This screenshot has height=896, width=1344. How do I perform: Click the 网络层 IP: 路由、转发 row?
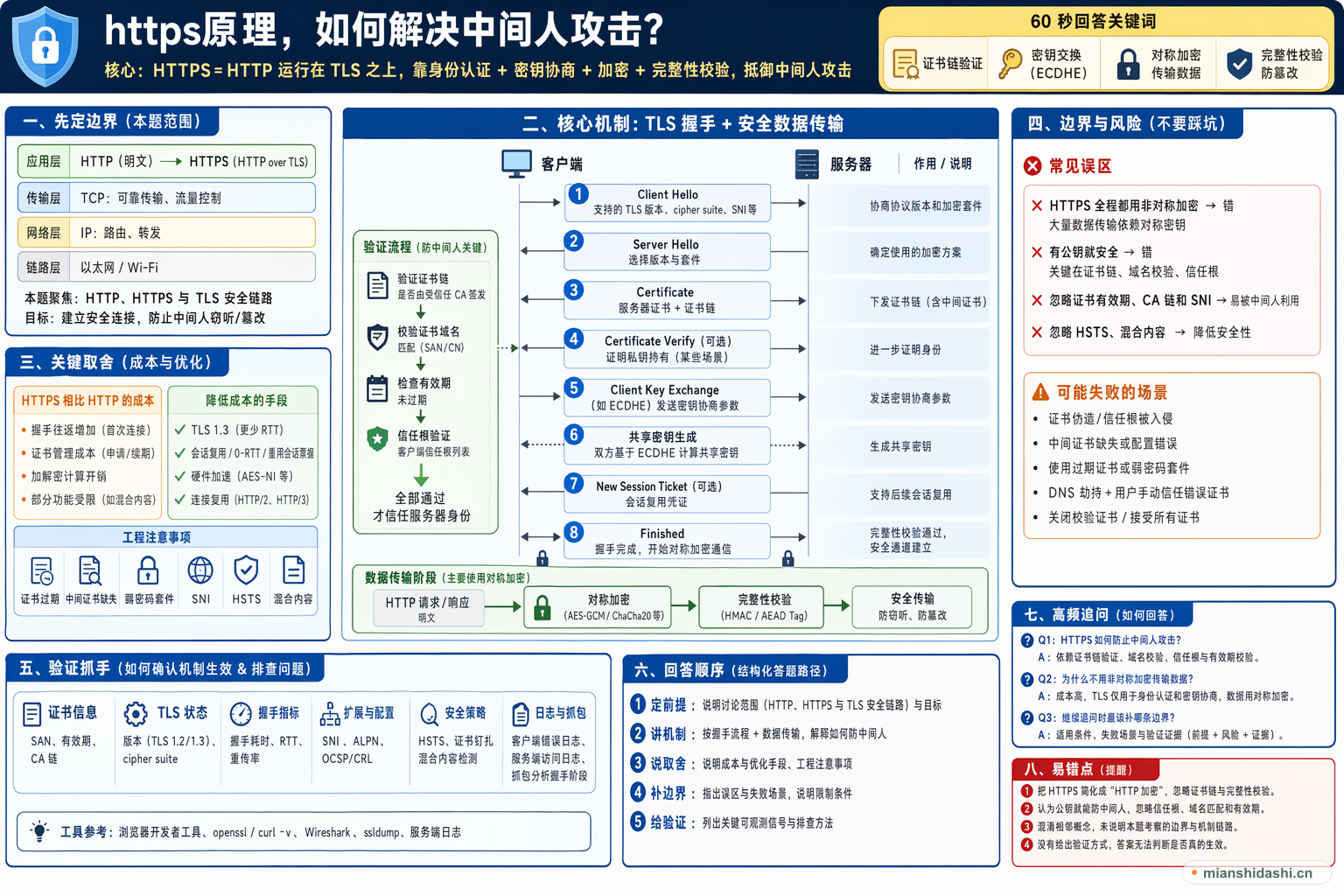(x=166, y=233)
